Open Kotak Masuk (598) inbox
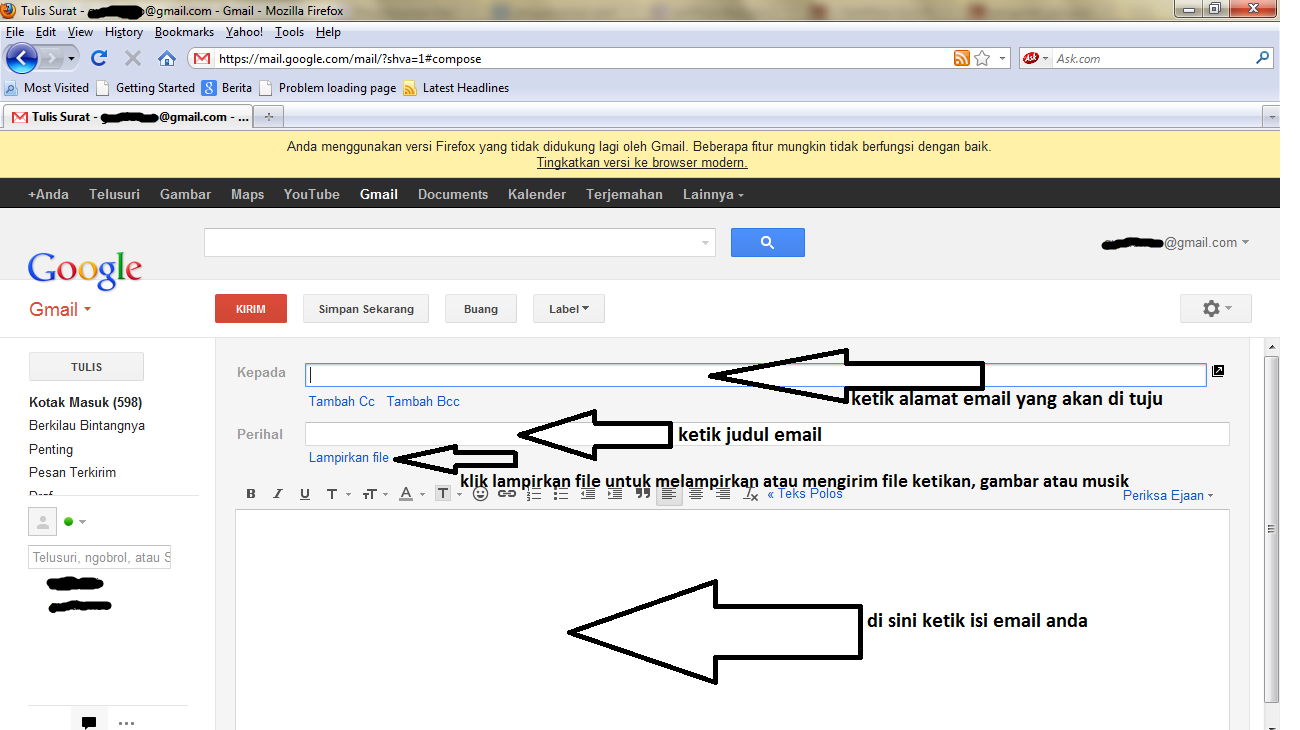The image size is (1300, 730). coord(86,403)
